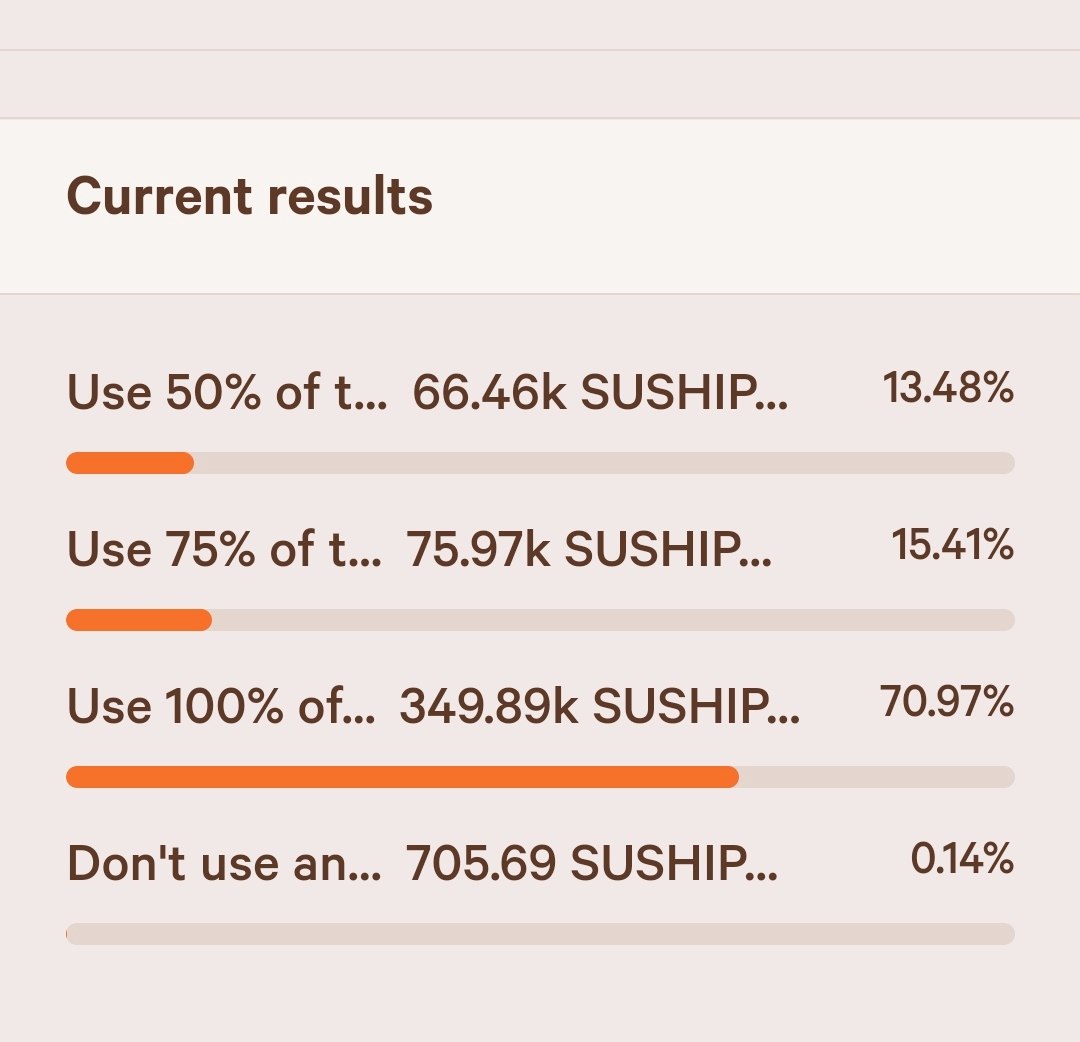Image resolution: width=1080 pixels, height=1042 pixels.
Task: Click the unfilled part of the 70.97% bar
Action: coord(877,777)
